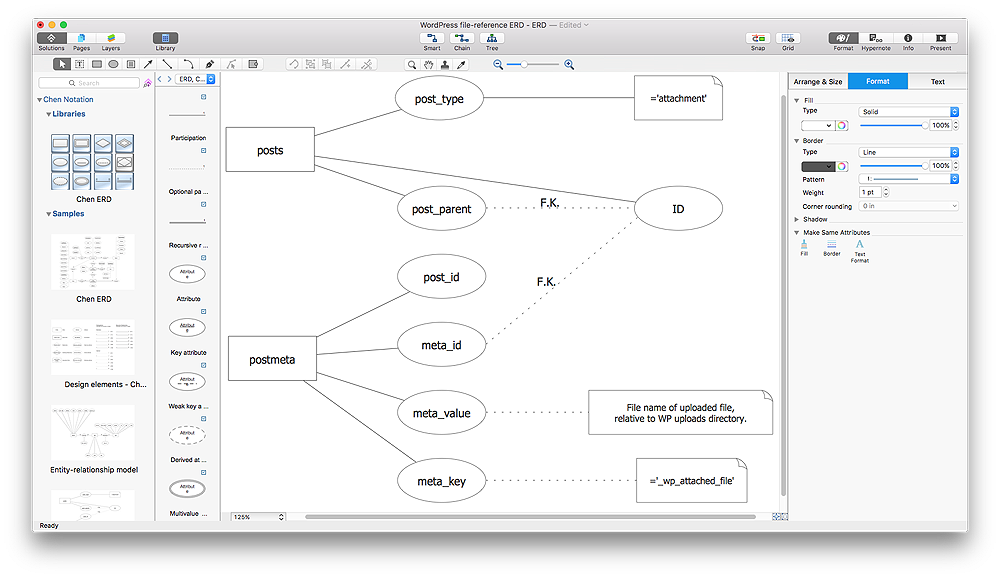Activate the Smart connector mode
1000x578 pixels.
coord(432,38)
